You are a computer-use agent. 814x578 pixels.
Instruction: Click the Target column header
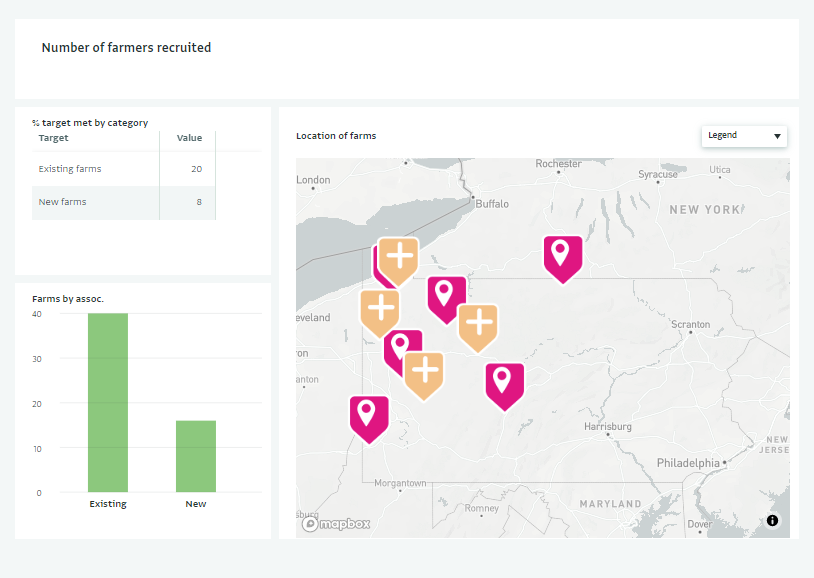click(x=53, y=138)
